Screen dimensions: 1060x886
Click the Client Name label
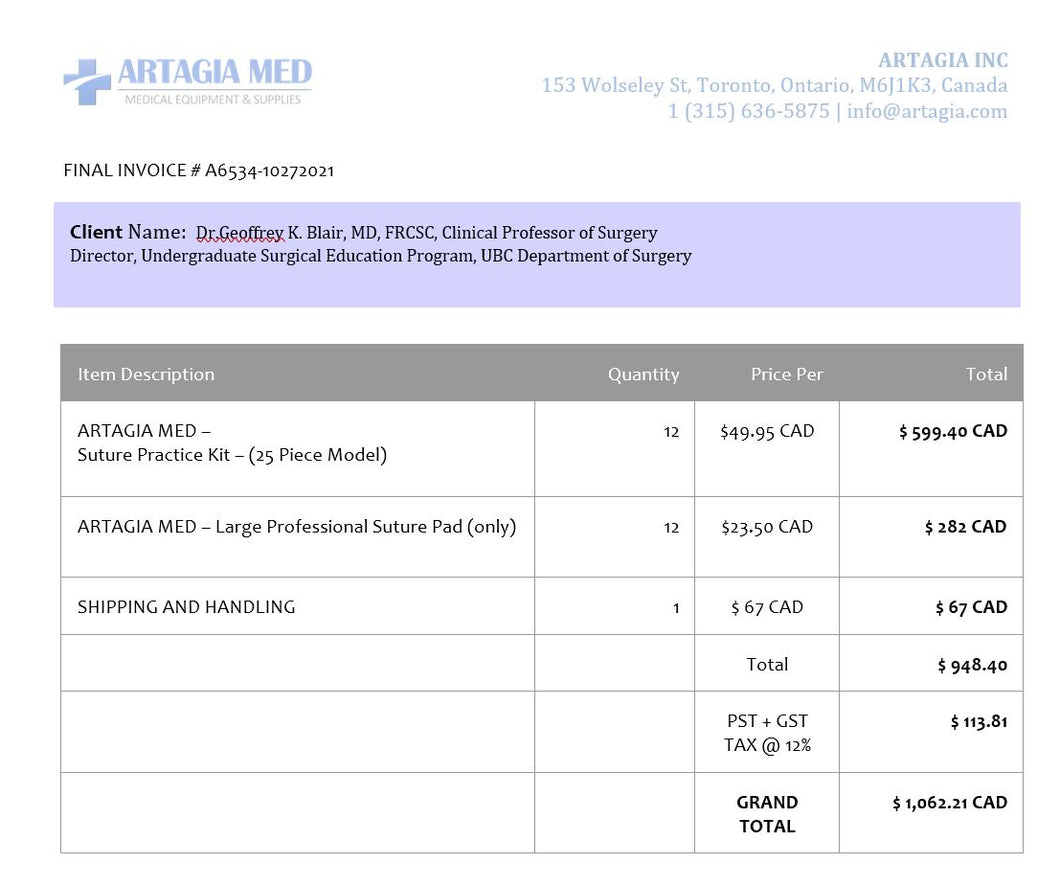[128, 232]
